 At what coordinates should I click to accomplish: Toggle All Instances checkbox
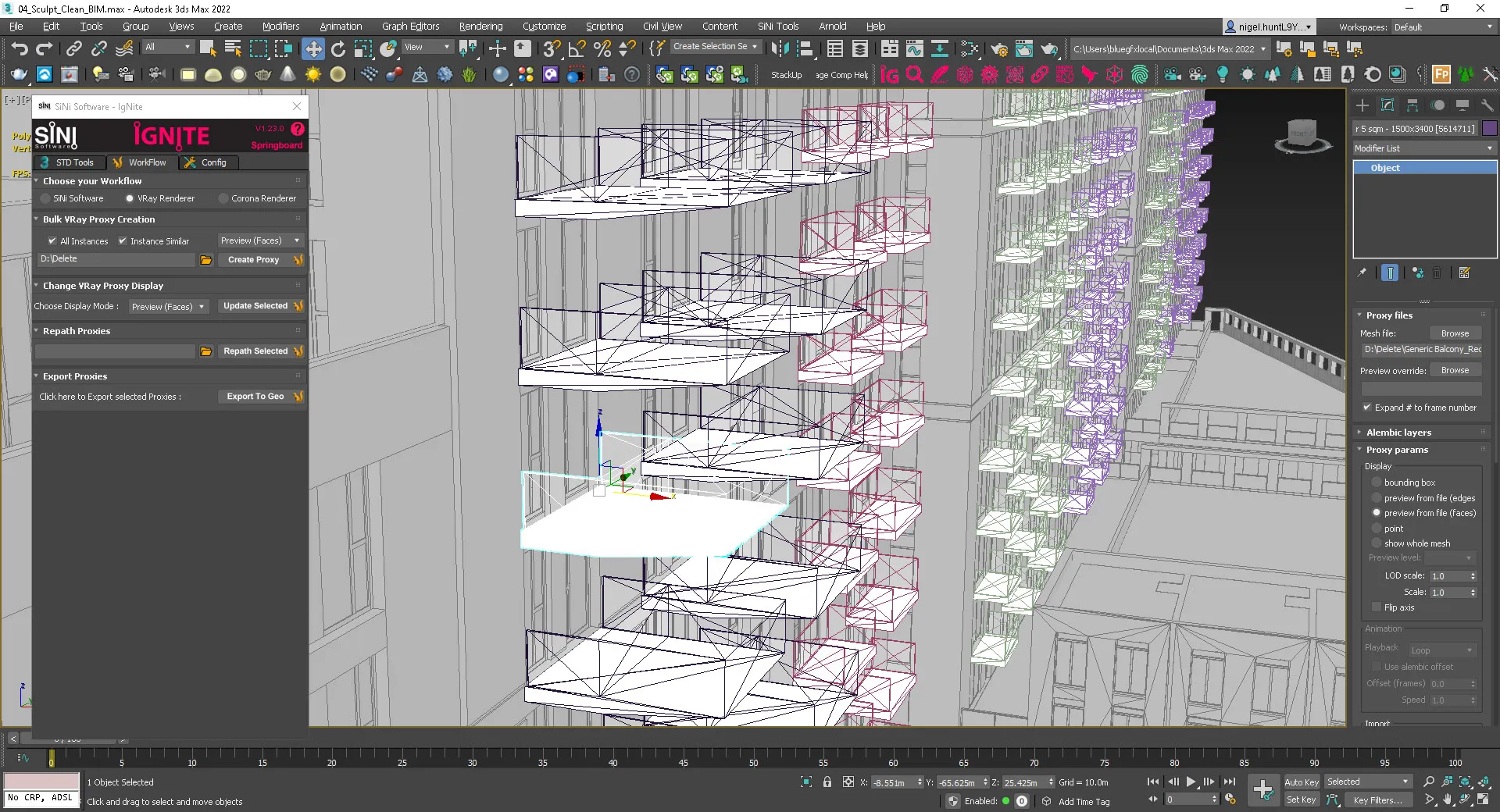(x=52, y=241)
